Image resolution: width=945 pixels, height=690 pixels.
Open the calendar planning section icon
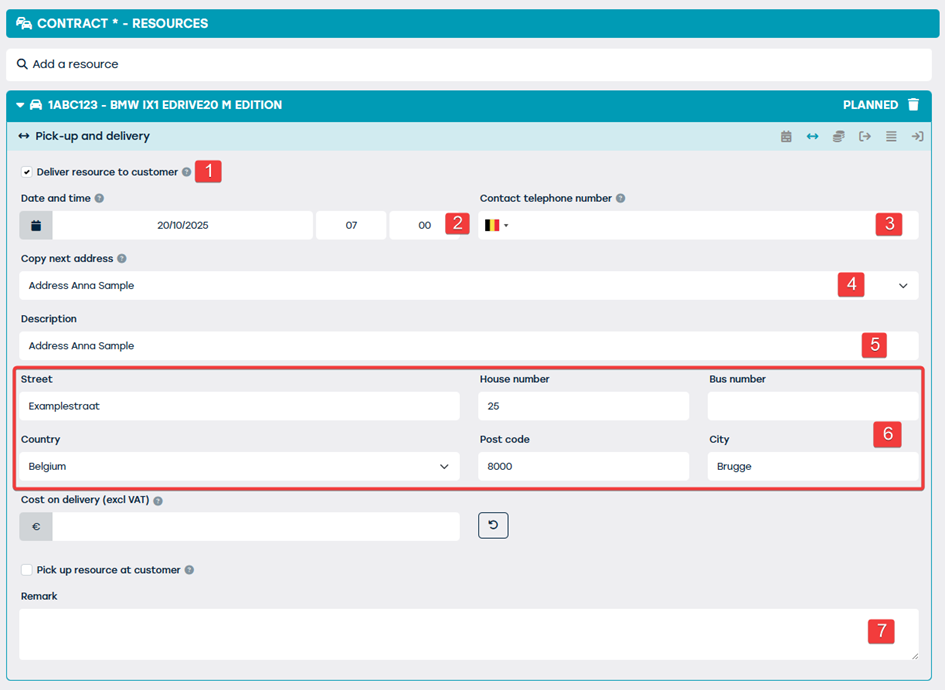[786, 136]
